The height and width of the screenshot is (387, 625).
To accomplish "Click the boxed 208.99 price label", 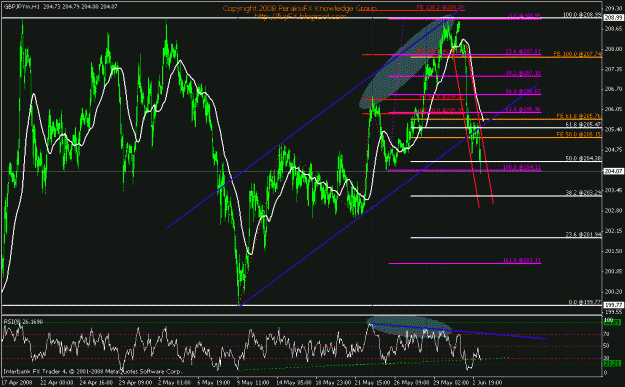I will [613, 18].
